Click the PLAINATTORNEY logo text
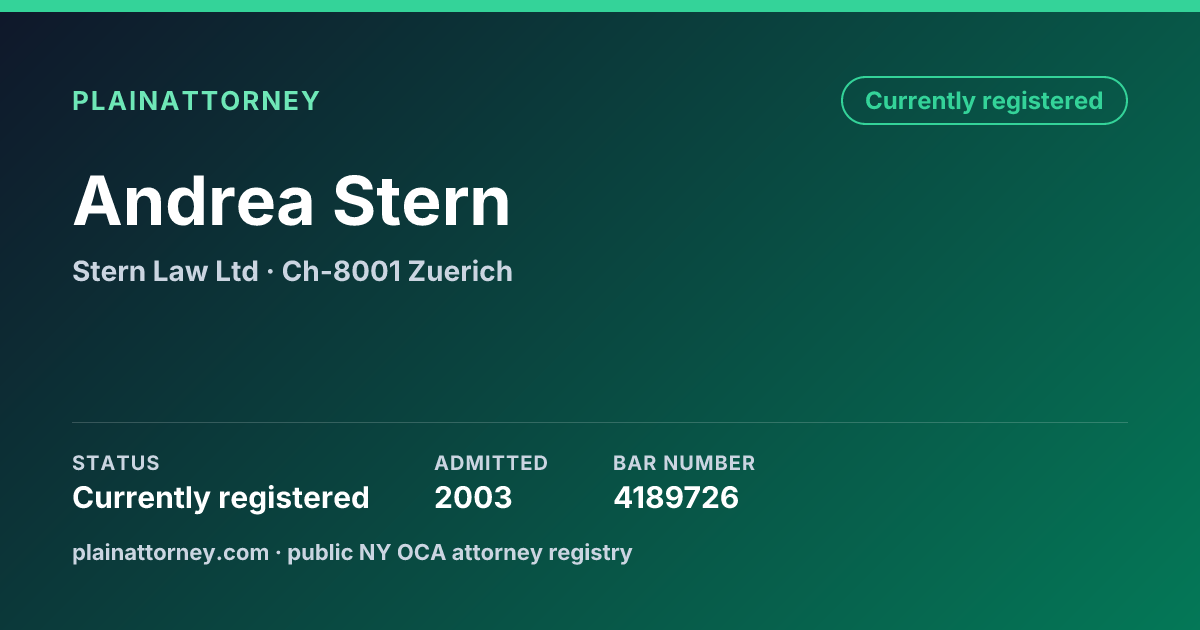This screenshot has width=1200, height=630. pyautogui.click(x=196, y=101)
